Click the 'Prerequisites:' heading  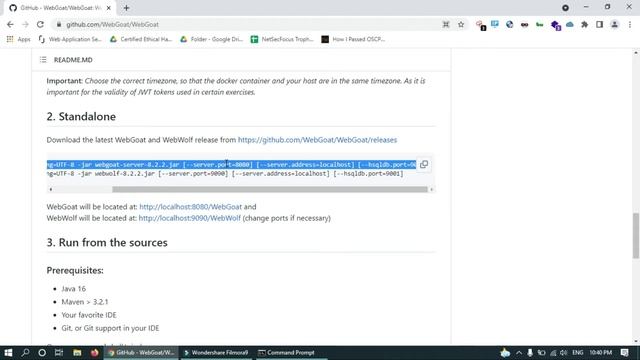point(75,270)
